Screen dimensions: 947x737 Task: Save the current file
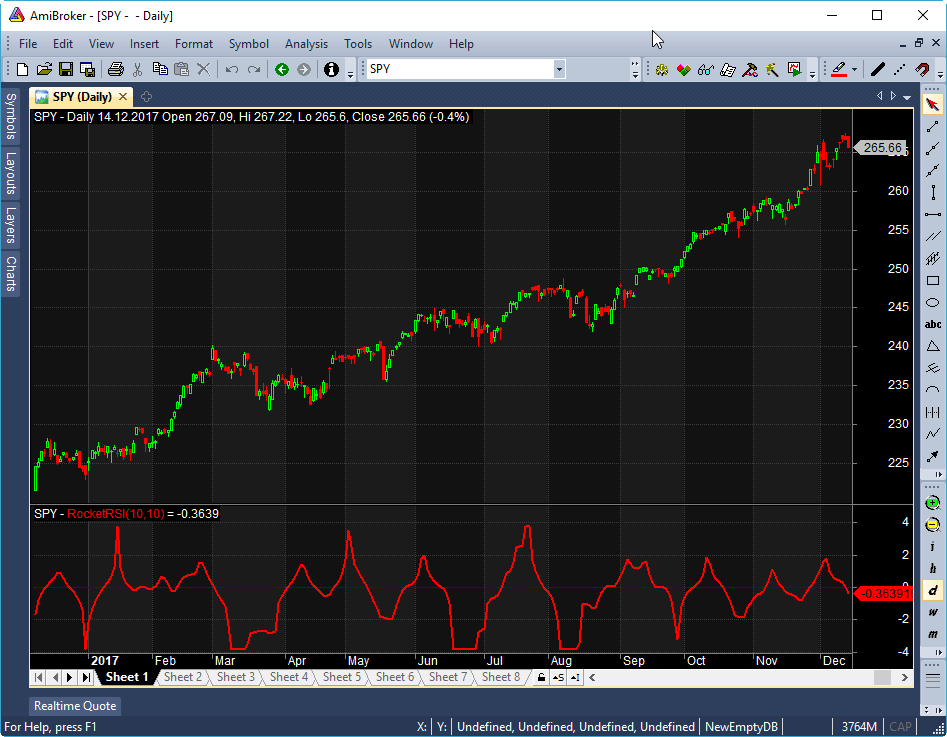pos(66,69)
